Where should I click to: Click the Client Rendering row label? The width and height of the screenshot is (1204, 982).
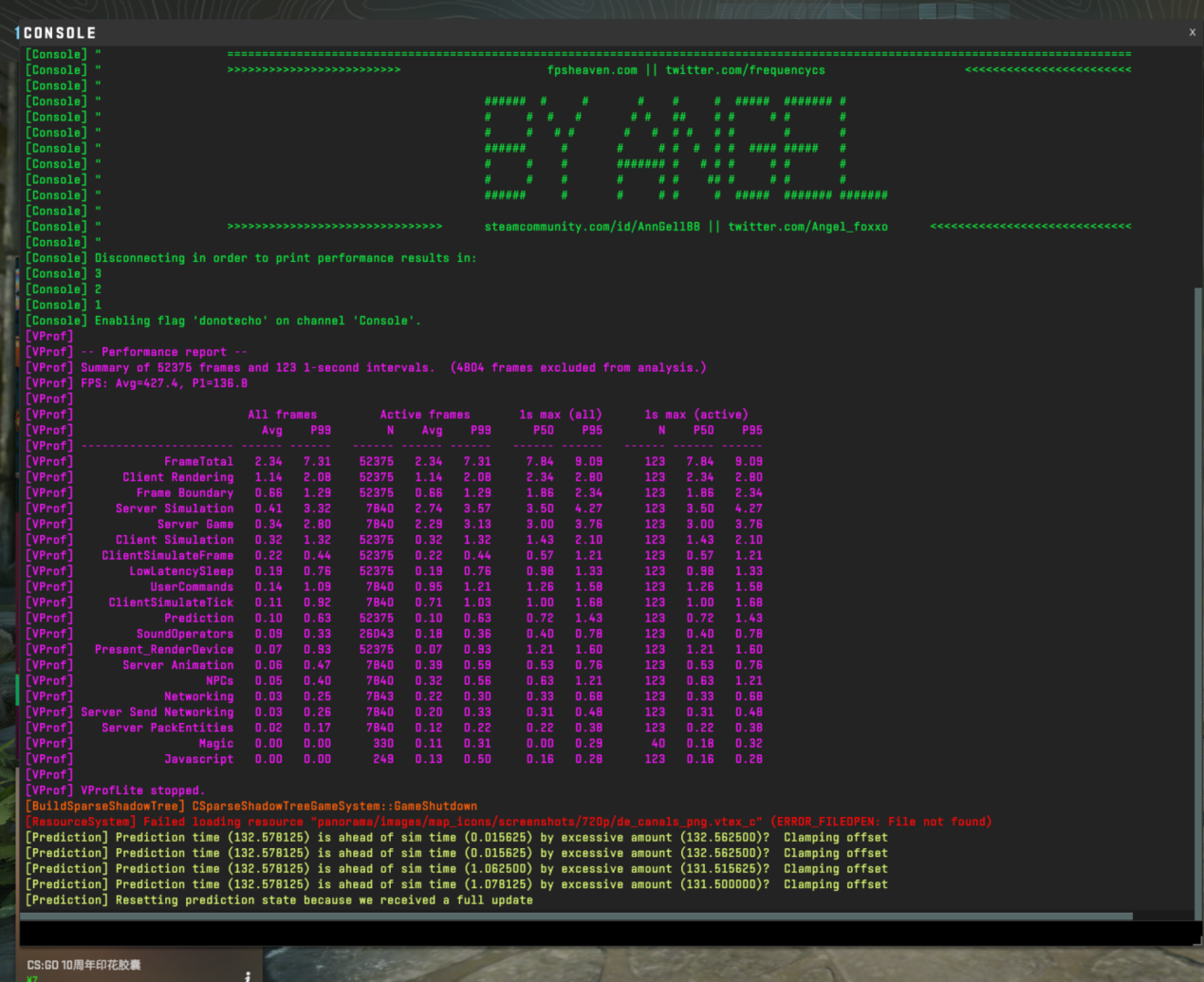[x=177, y=477]
